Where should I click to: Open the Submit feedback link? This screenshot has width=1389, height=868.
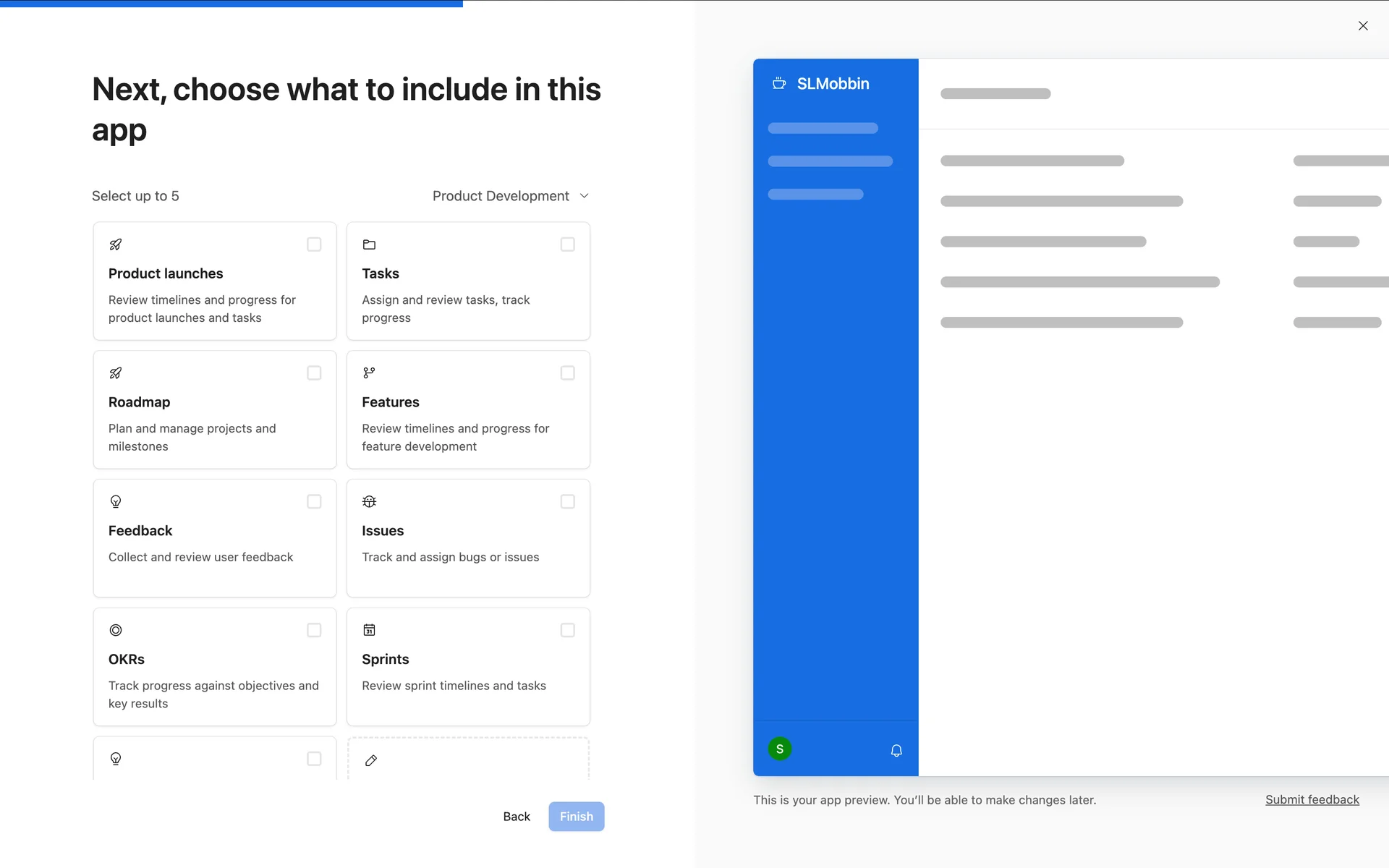point(1312,799)
